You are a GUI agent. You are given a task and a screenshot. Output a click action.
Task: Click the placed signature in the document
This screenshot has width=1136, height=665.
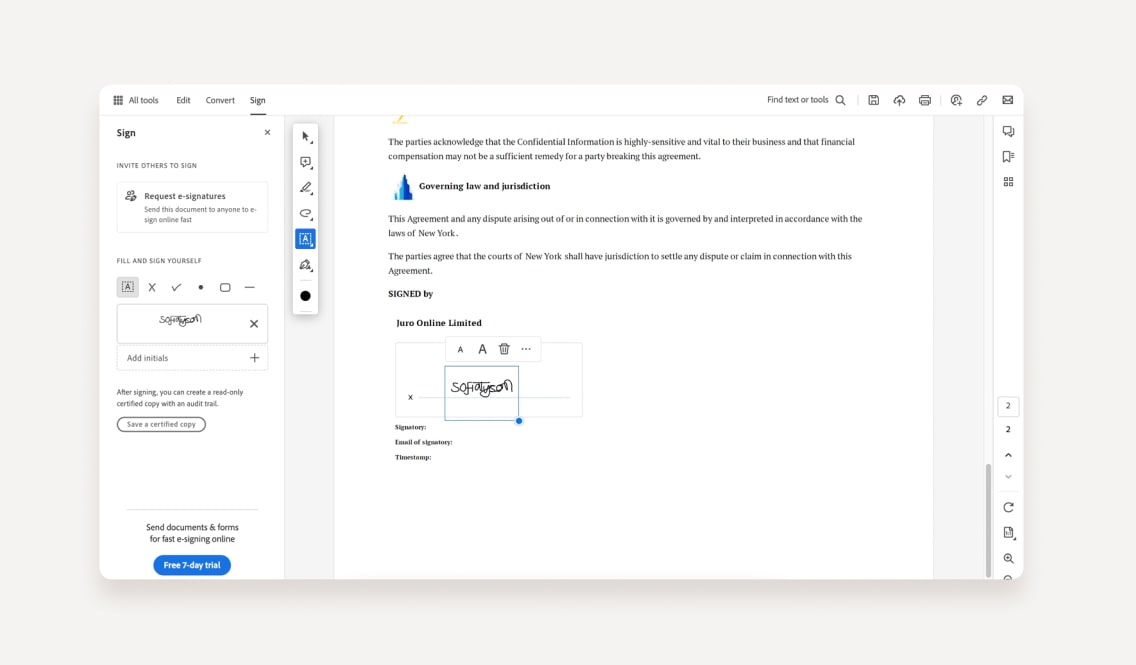point(482,393)
